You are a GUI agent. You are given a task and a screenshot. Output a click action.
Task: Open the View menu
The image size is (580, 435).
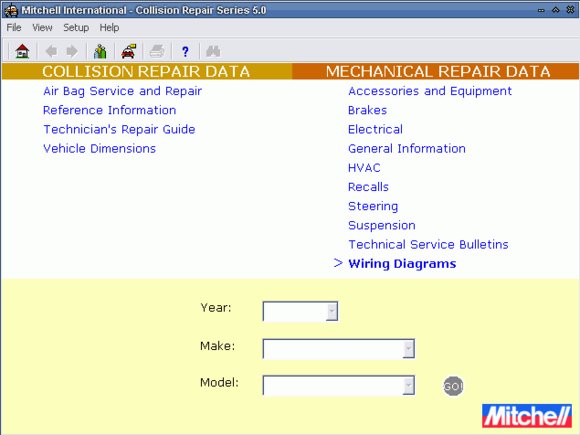click(x=42, y=27)
